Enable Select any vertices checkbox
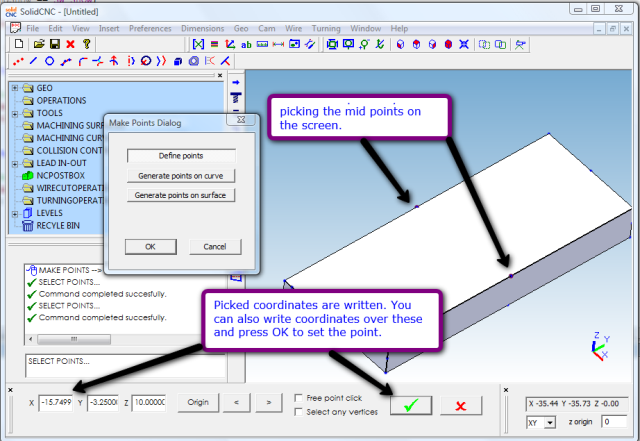 tap(302, 411)
